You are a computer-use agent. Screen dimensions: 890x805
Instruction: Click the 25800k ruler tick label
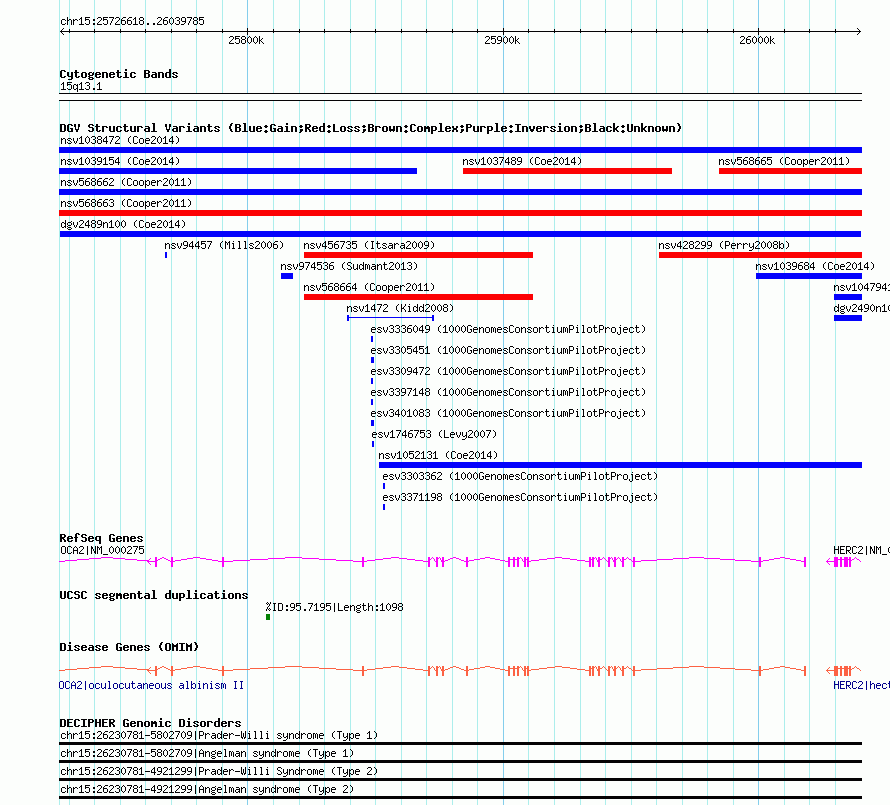click(x=246, y=40)
